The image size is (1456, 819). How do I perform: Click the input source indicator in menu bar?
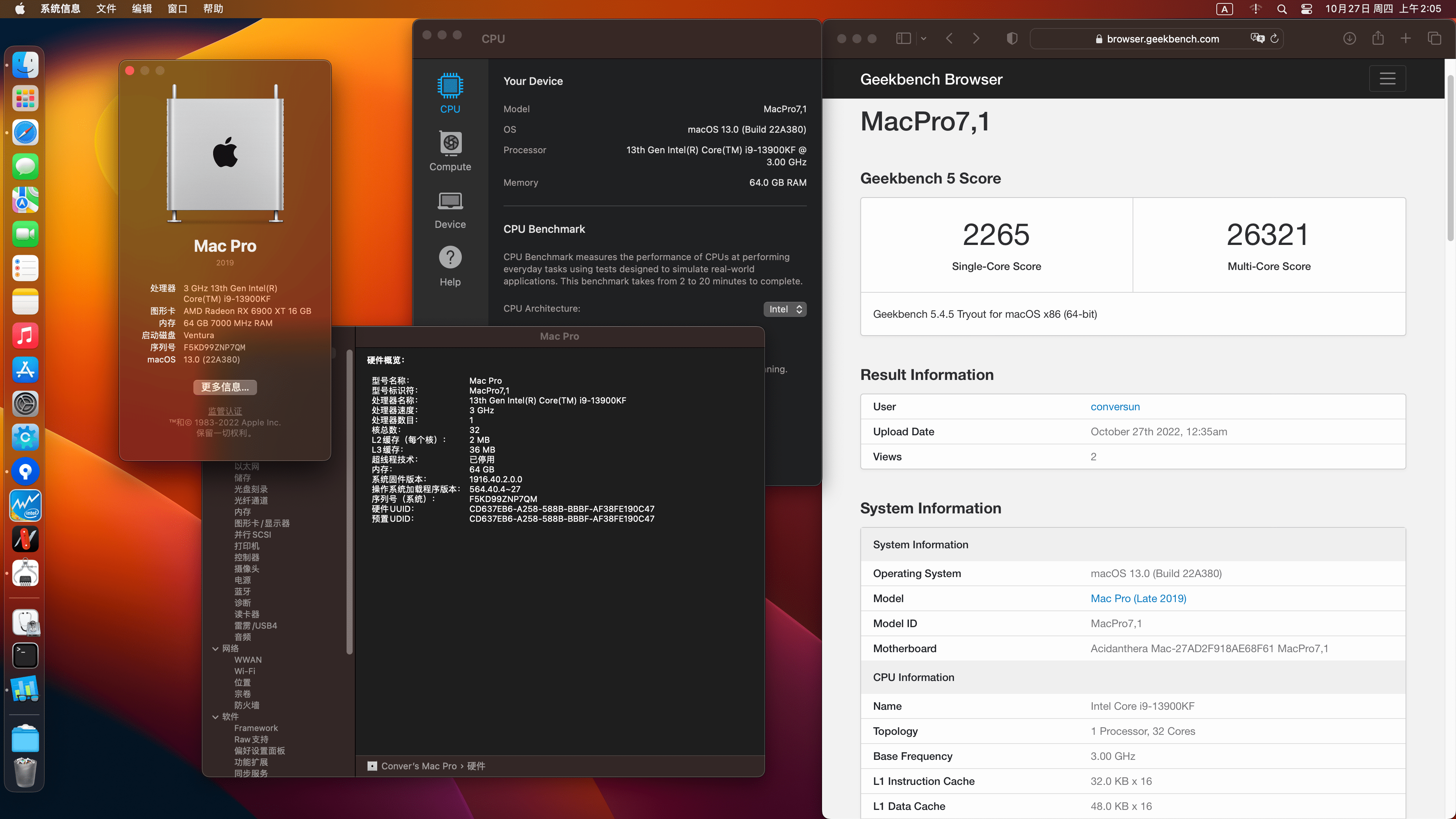[1224, 9]
